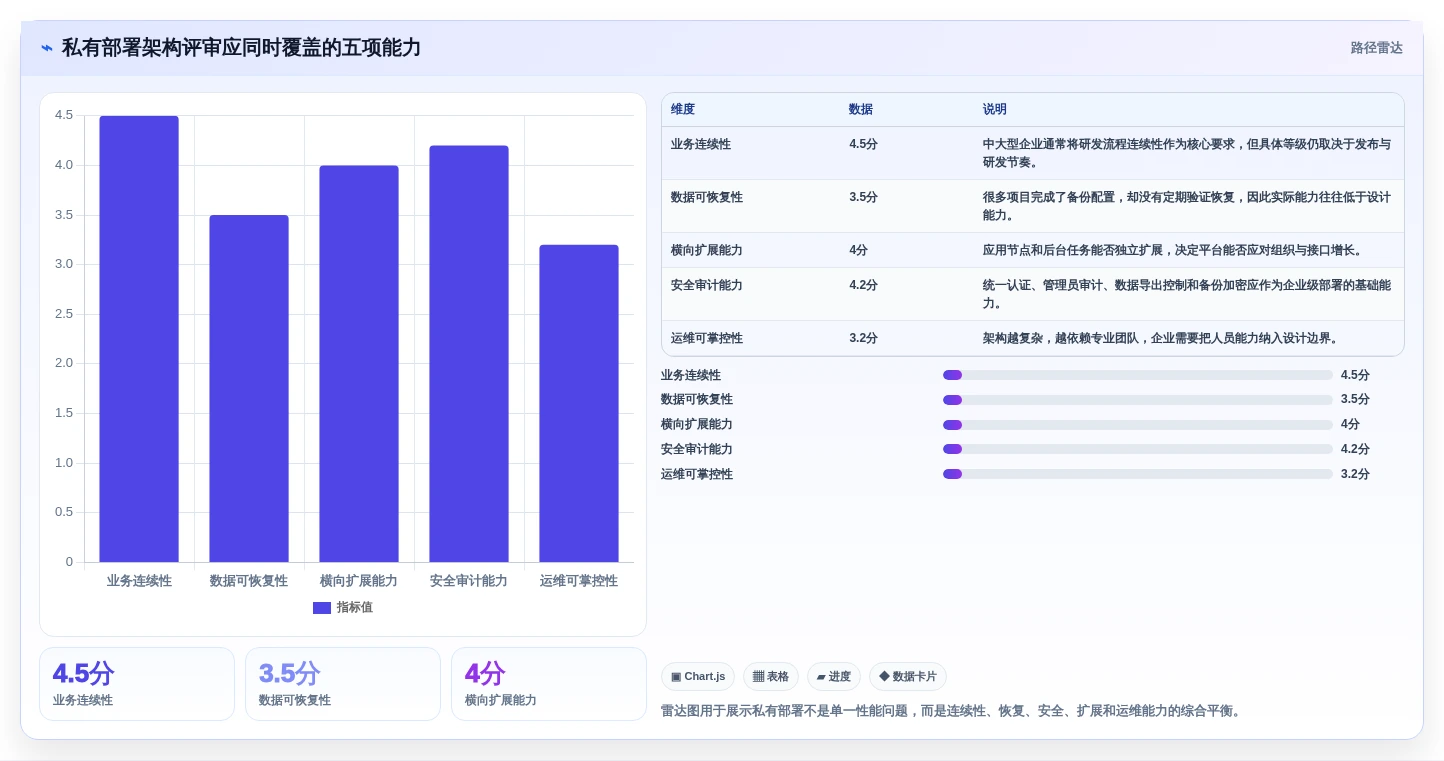Open the 3.5分 数据可恢复性 data card

click(x=343, y=684)
